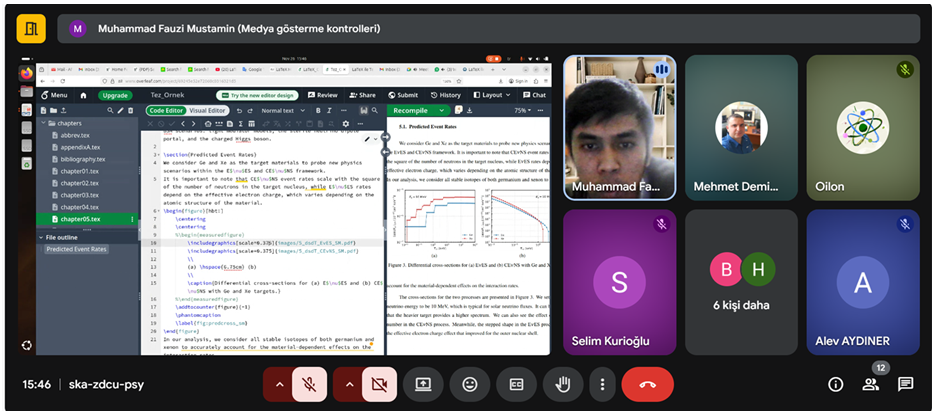
Task: End the call with the red hang-up button
Action: (647, 384)
